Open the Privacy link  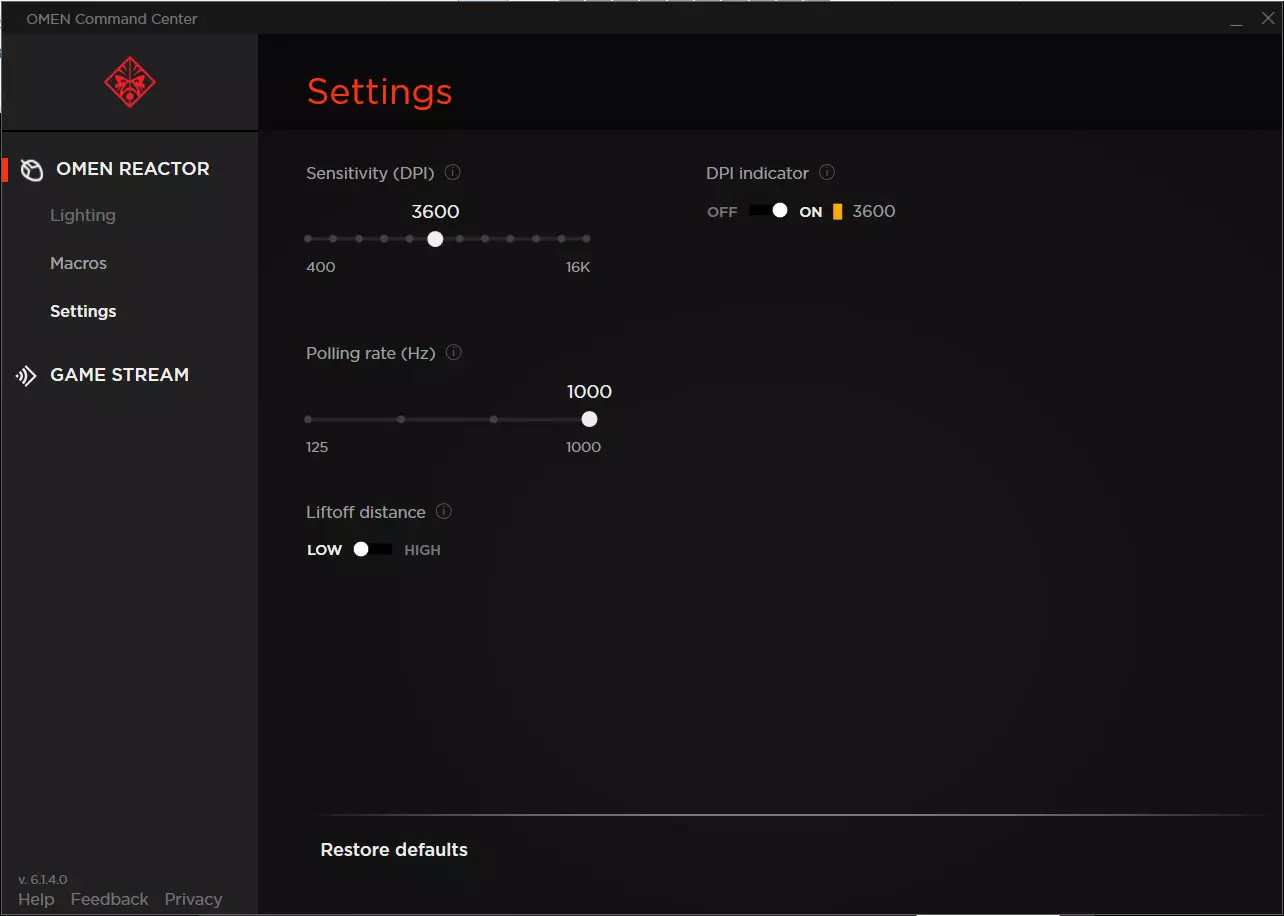(x=193, y=899)
